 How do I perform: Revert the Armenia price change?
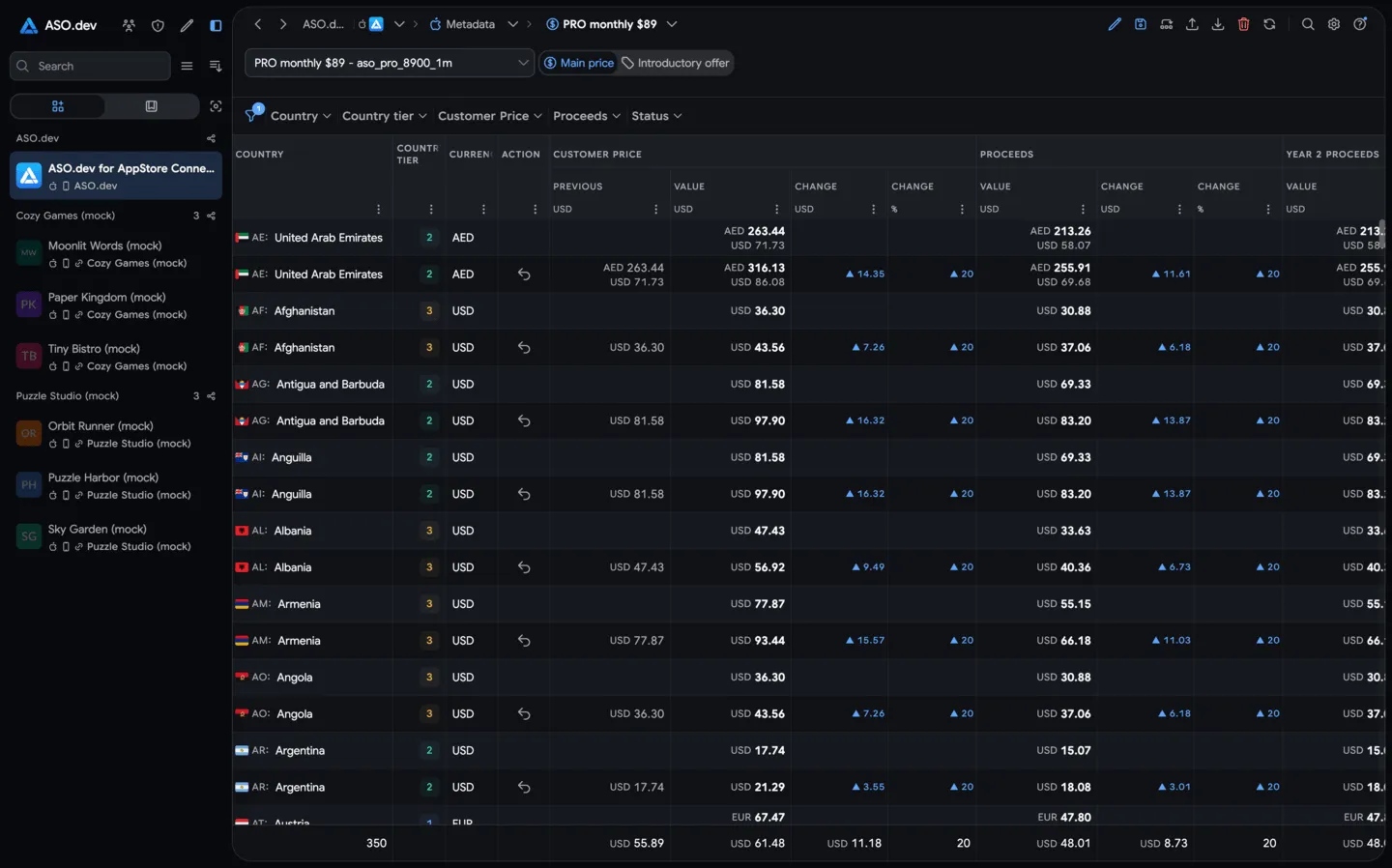point(524,641)
